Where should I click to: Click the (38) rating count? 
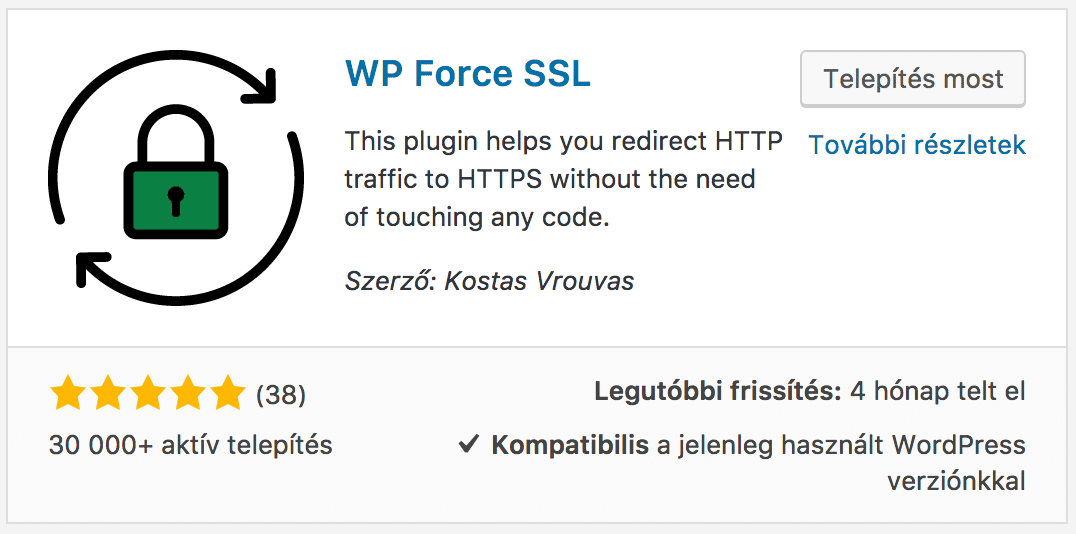point(281,395)
